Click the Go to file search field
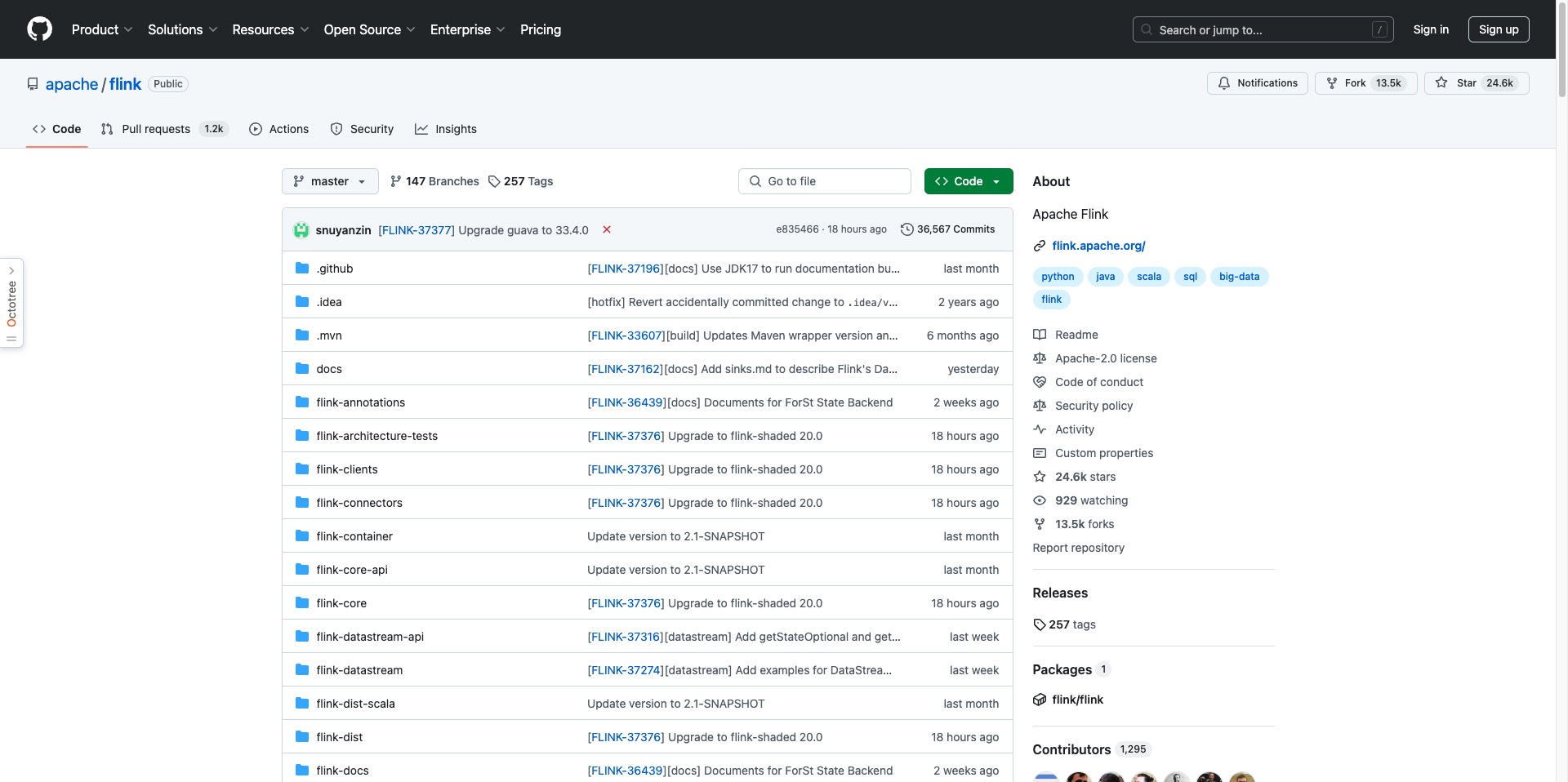Image resolution: width=1568 pixels, height=782 pixels. [x=824, y=181]
